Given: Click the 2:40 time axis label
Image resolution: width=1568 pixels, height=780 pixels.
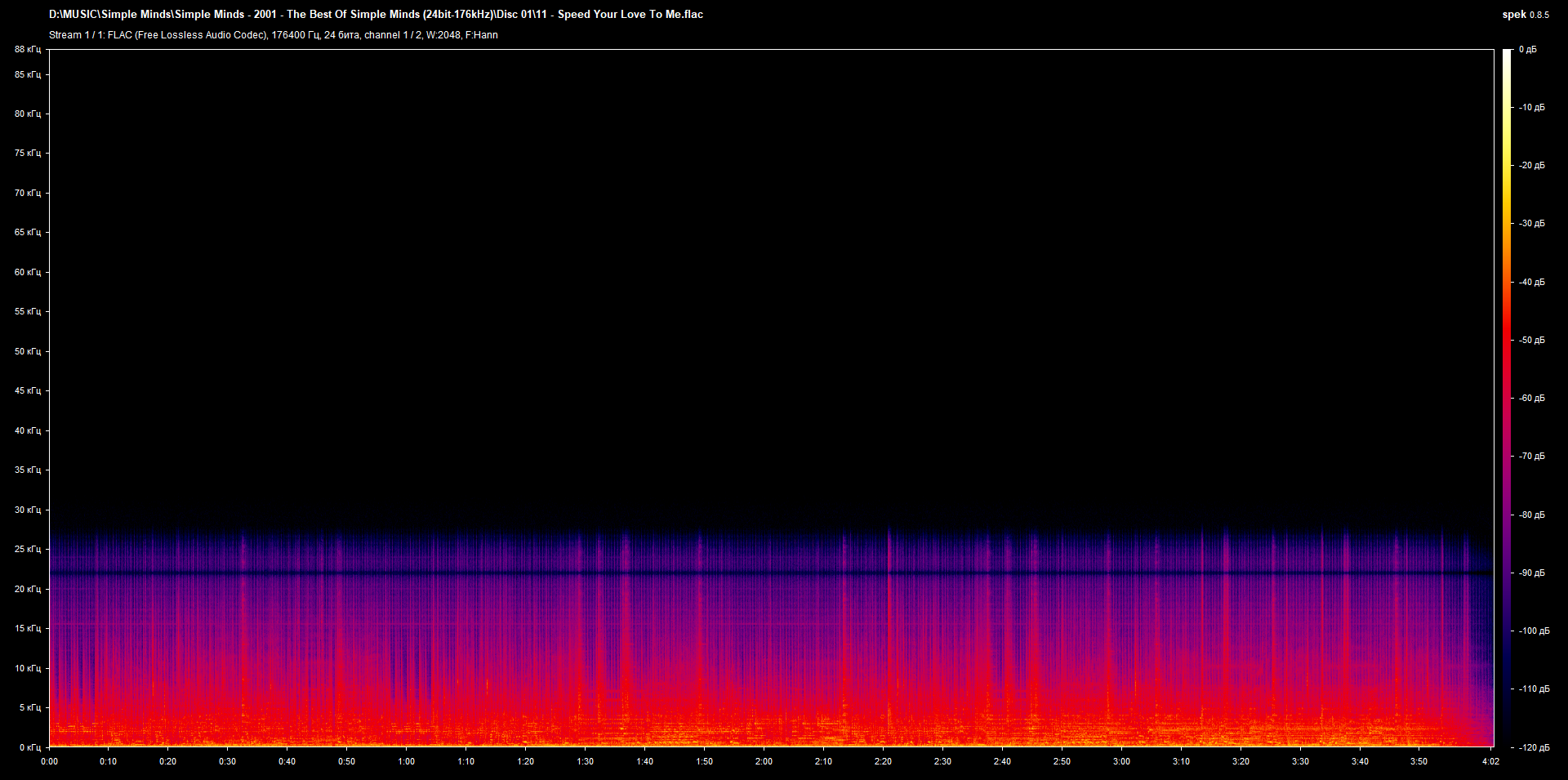Looking at the screenshot, I should tap(1002, 761).
